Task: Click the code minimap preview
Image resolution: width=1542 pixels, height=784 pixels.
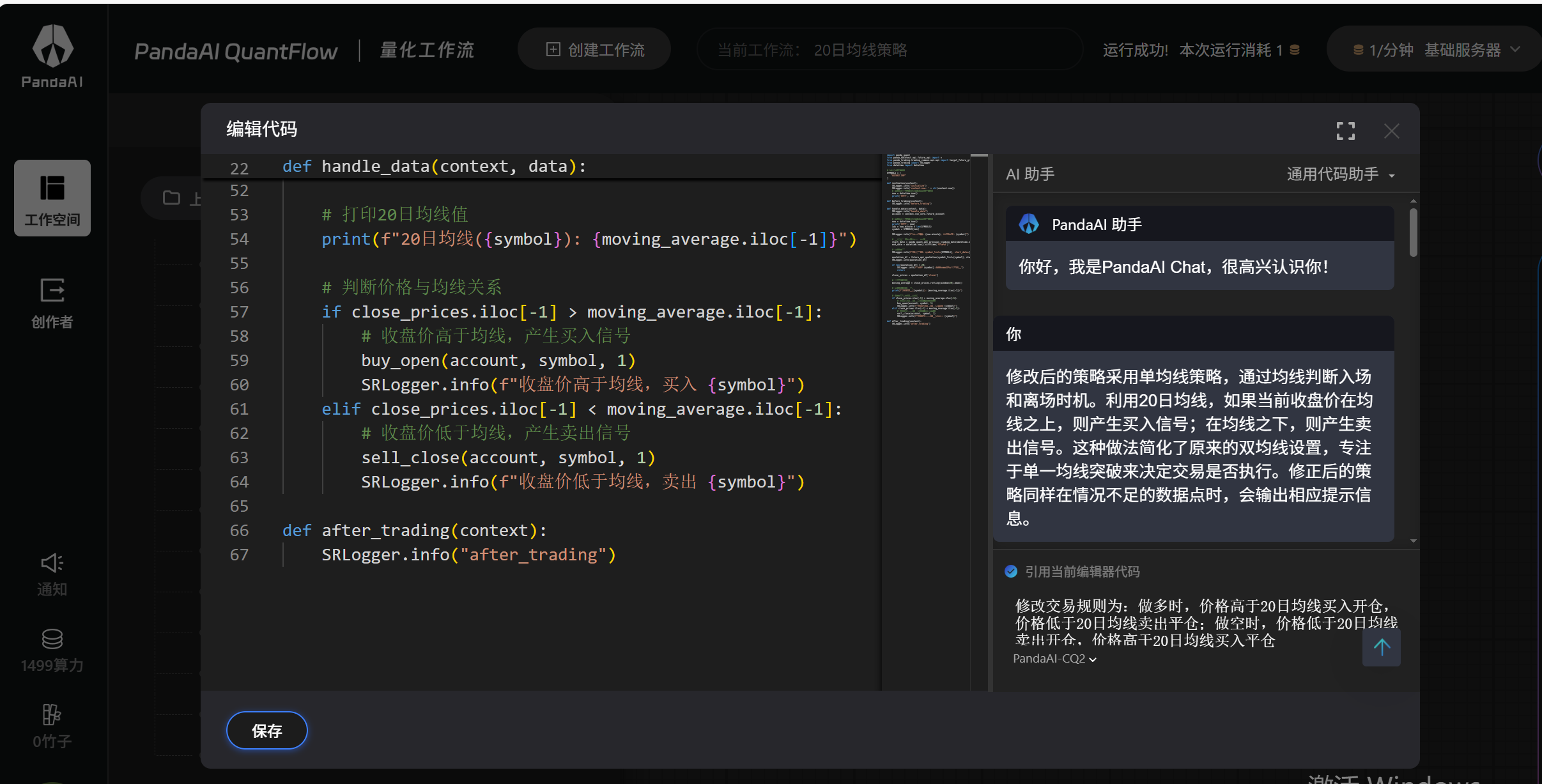Action: point(928,240)
